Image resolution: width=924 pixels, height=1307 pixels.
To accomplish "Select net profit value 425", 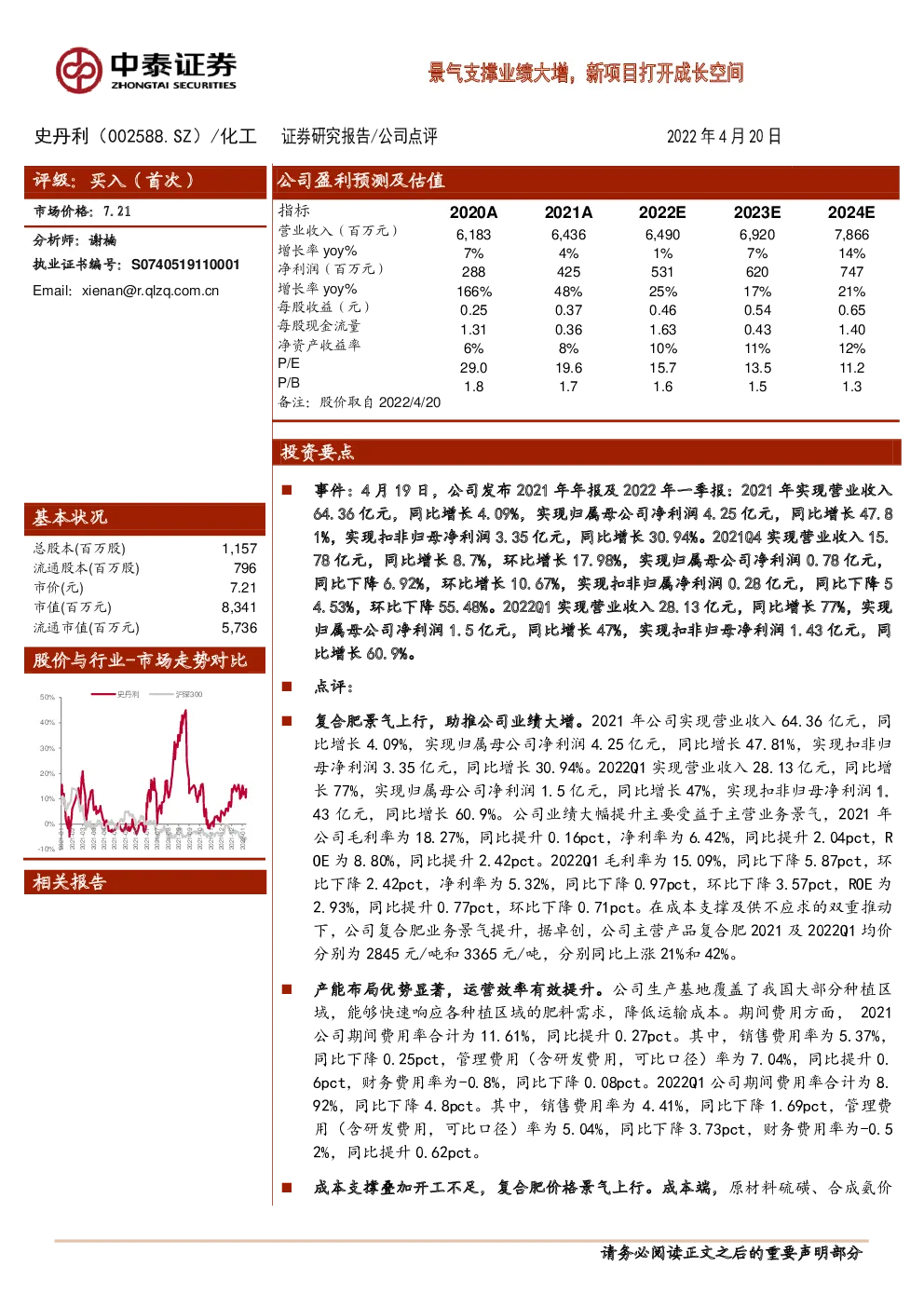I will click(568, 272).
